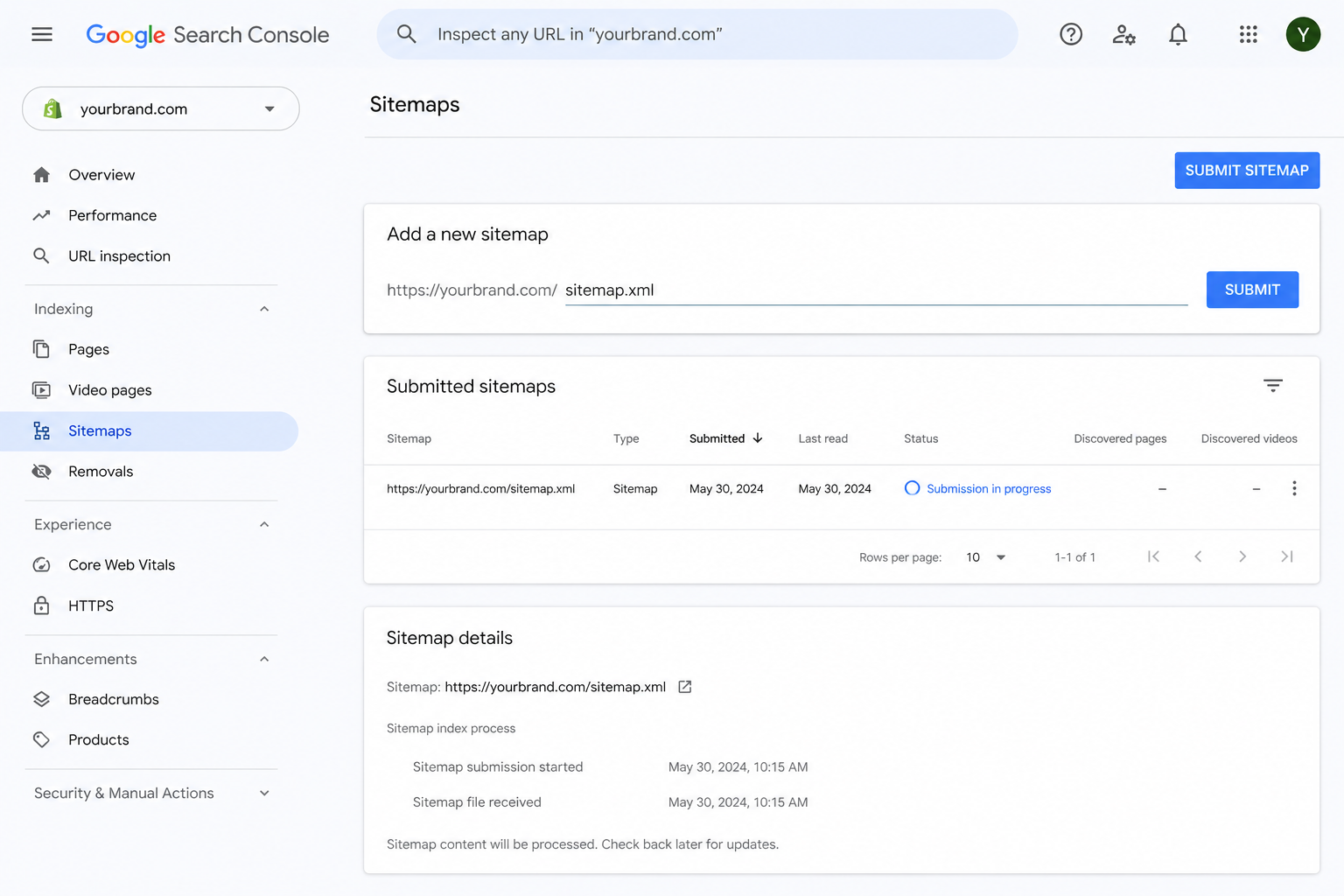Open the Google apps grid
The image size is (1344, 896).
click(x=1249, y=34)
